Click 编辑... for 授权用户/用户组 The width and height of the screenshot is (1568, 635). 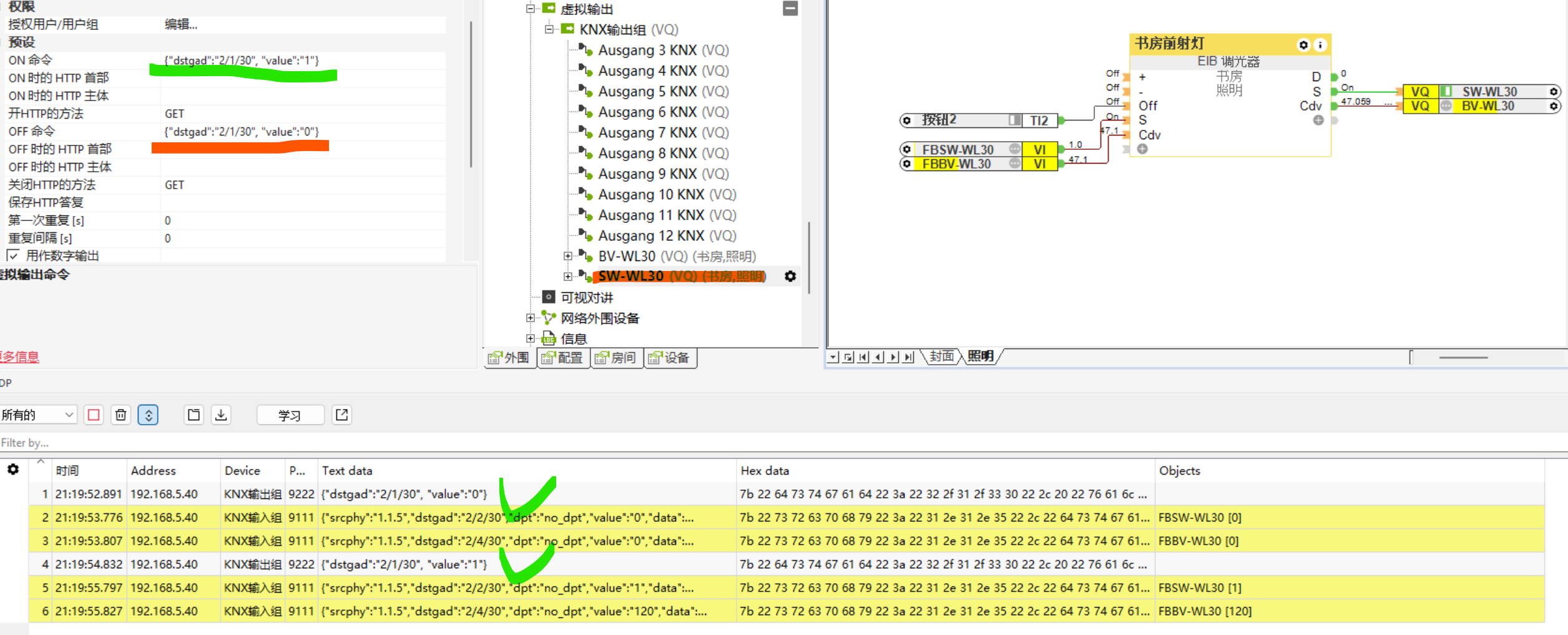point(181,24)
